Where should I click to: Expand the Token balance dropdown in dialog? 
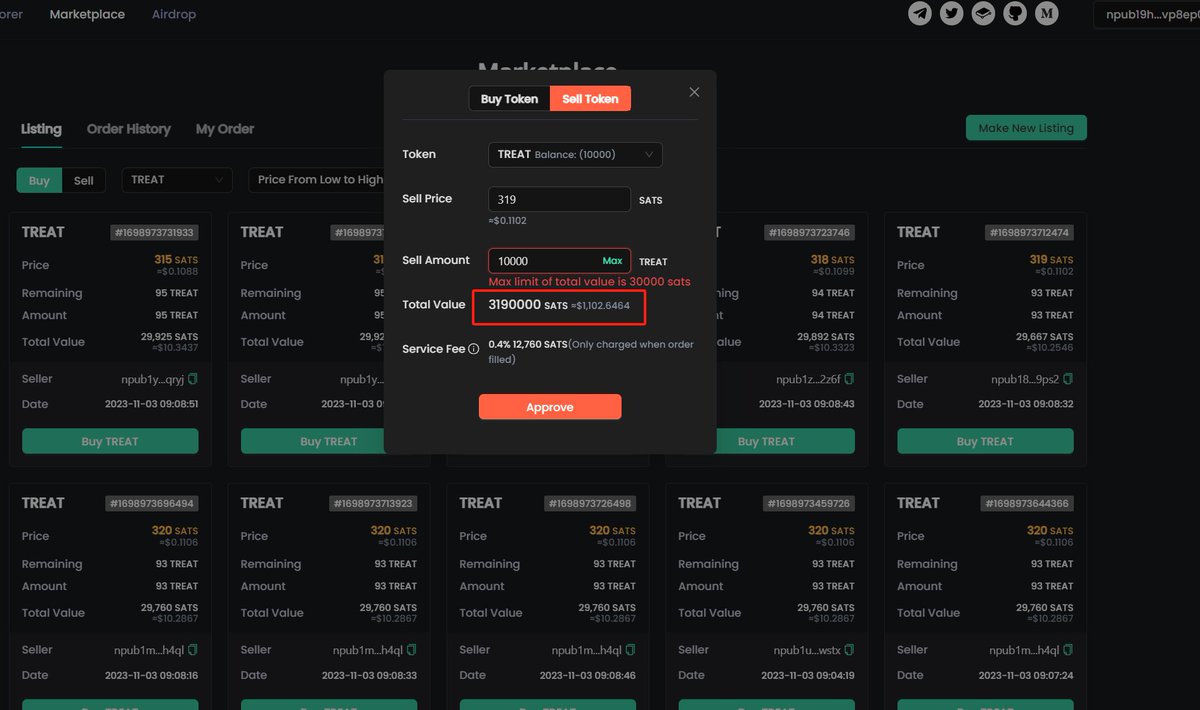[575, 154]
